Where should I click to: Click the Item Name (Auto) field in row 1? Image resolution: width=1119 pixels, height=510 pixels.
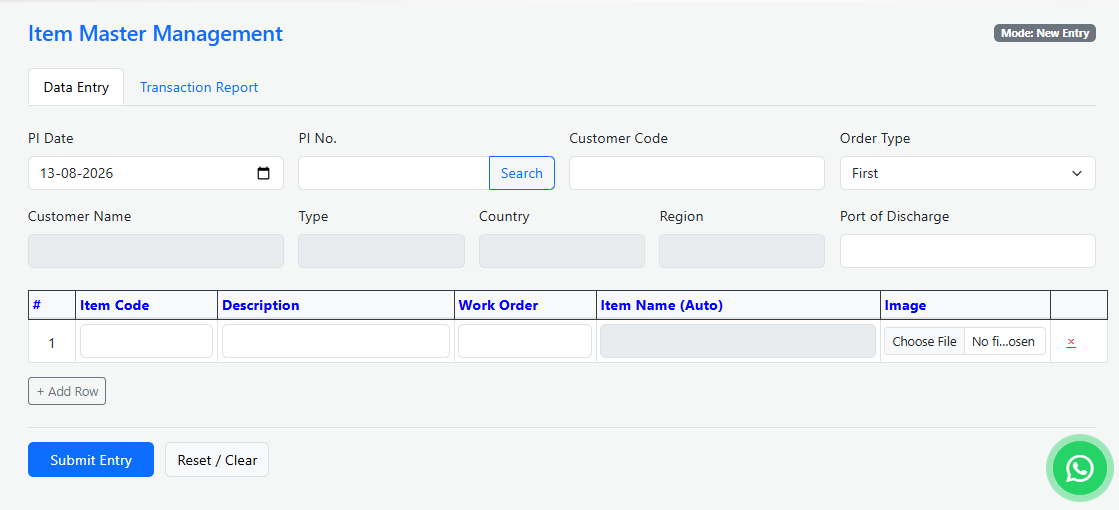coord(738,341)
